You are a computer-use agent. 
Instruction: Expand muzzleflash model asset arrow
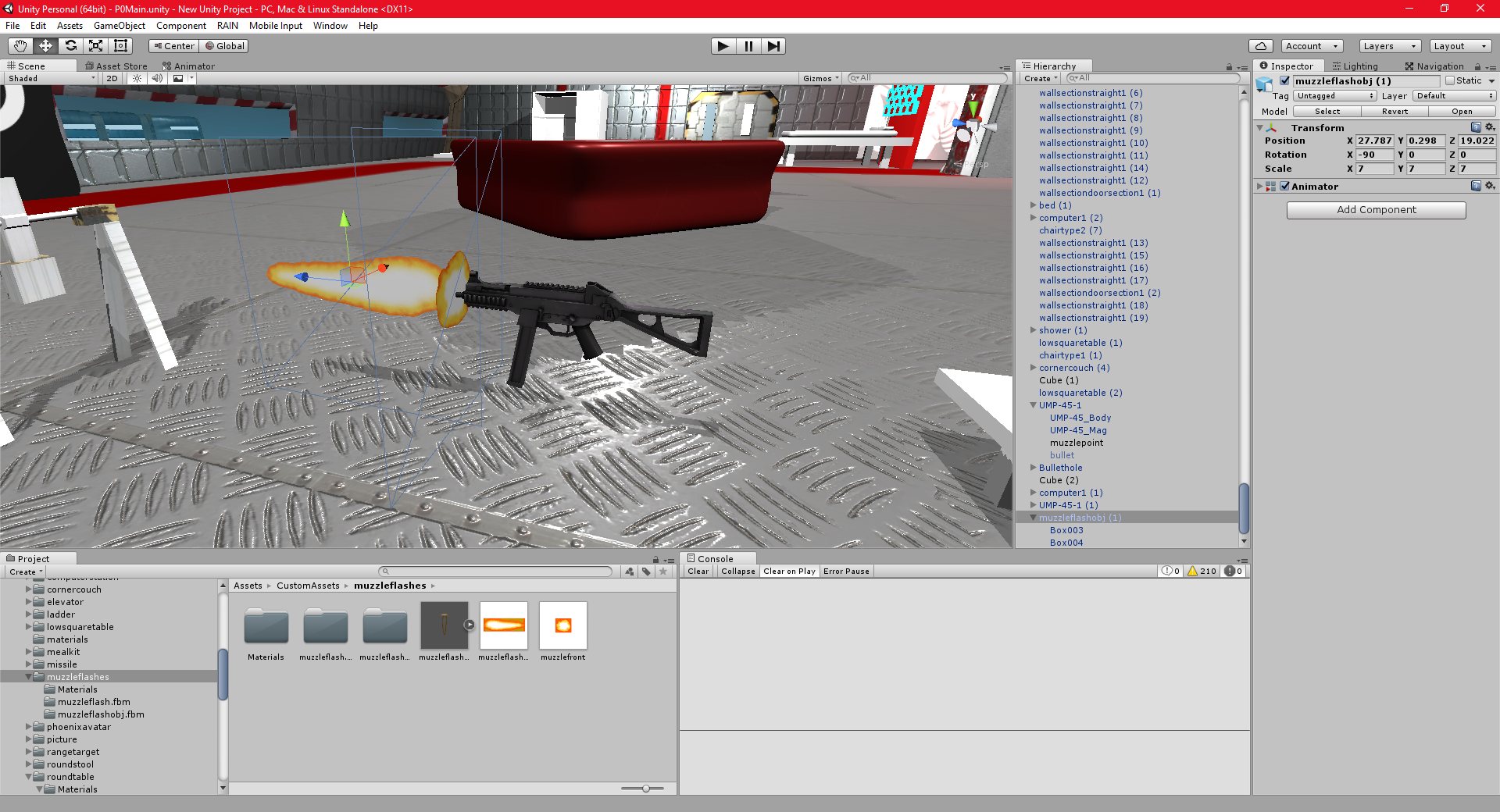(x=470, y=625)
